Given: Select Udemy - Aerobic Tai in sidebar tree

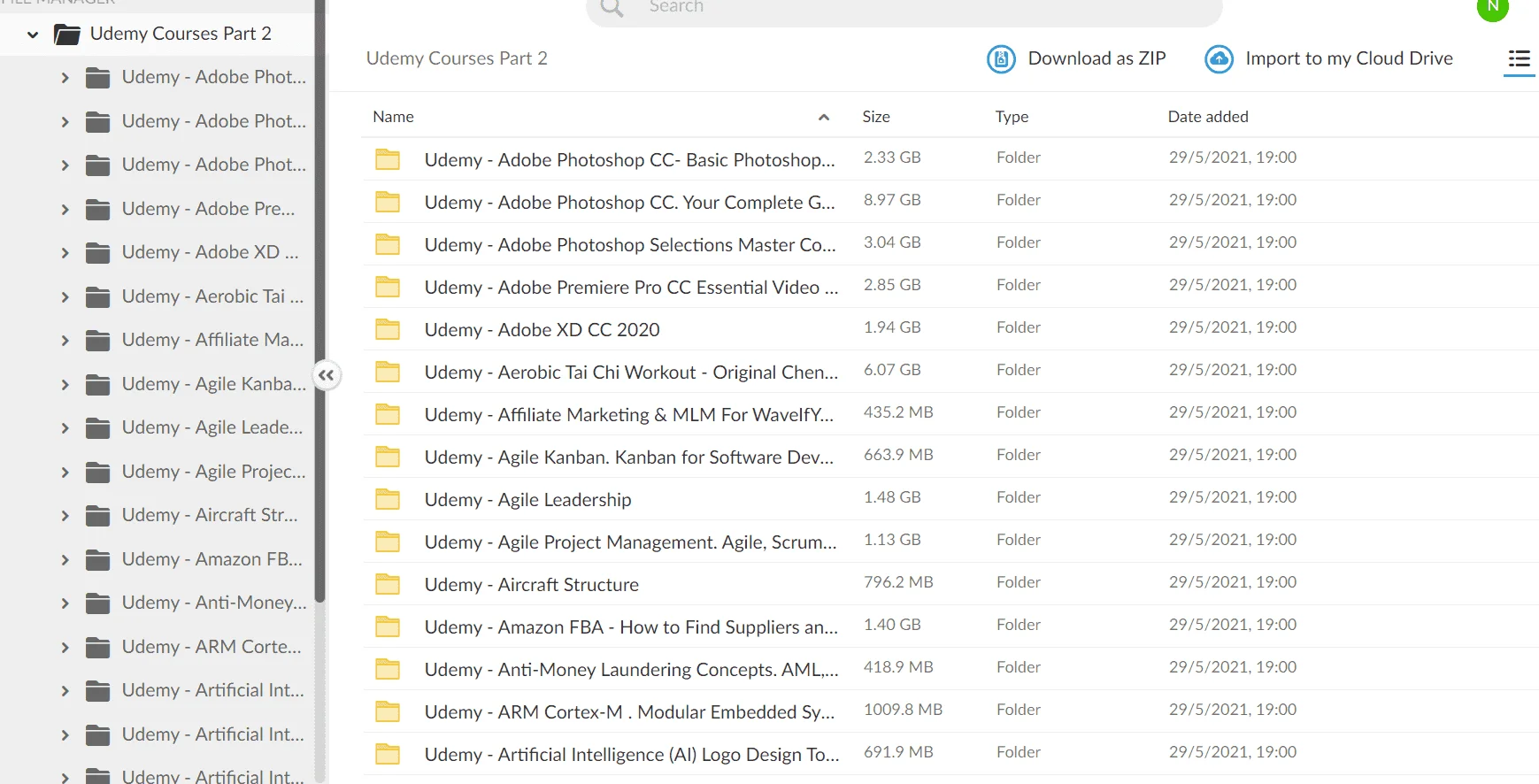Looking at the screenshot, I should point(212,296).
